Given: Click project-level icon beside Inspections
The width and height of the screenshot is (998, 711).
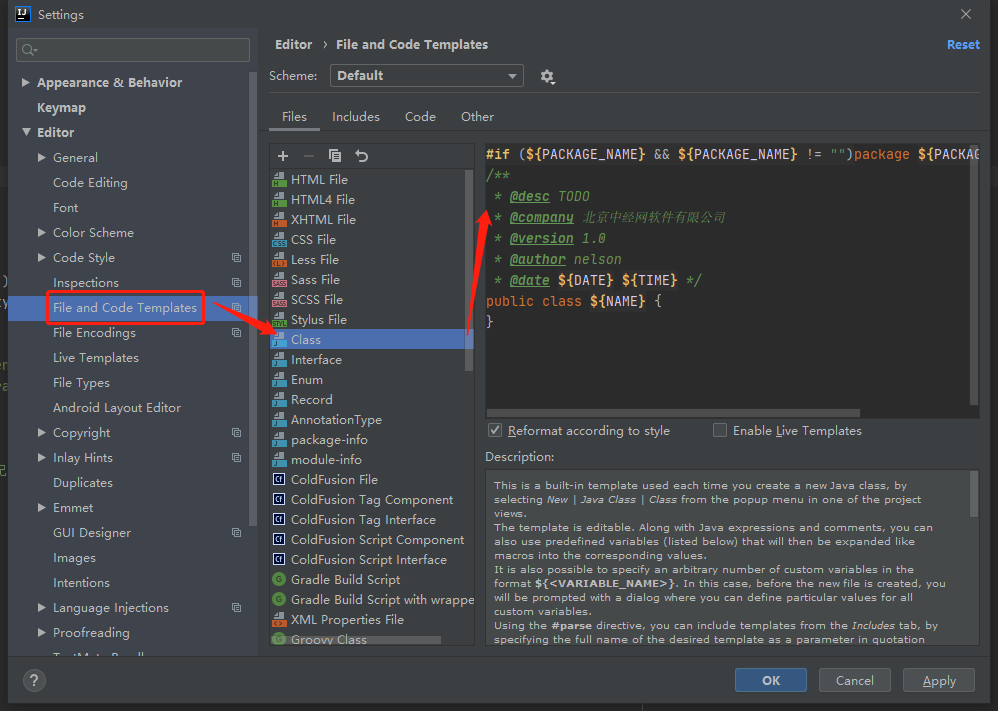Looking at the screenshot, I should click(x=237, y=283).
